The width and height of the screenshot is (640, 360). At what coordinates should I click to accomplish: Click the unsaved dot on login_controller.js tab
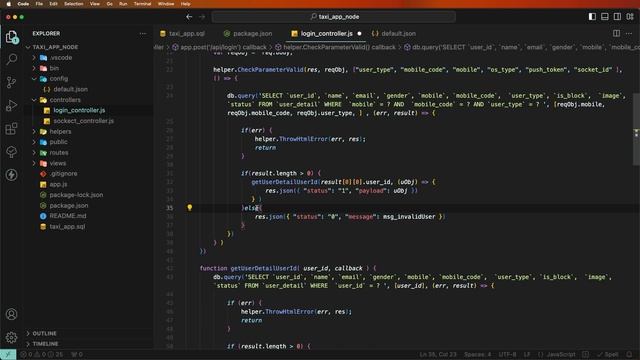359,33
